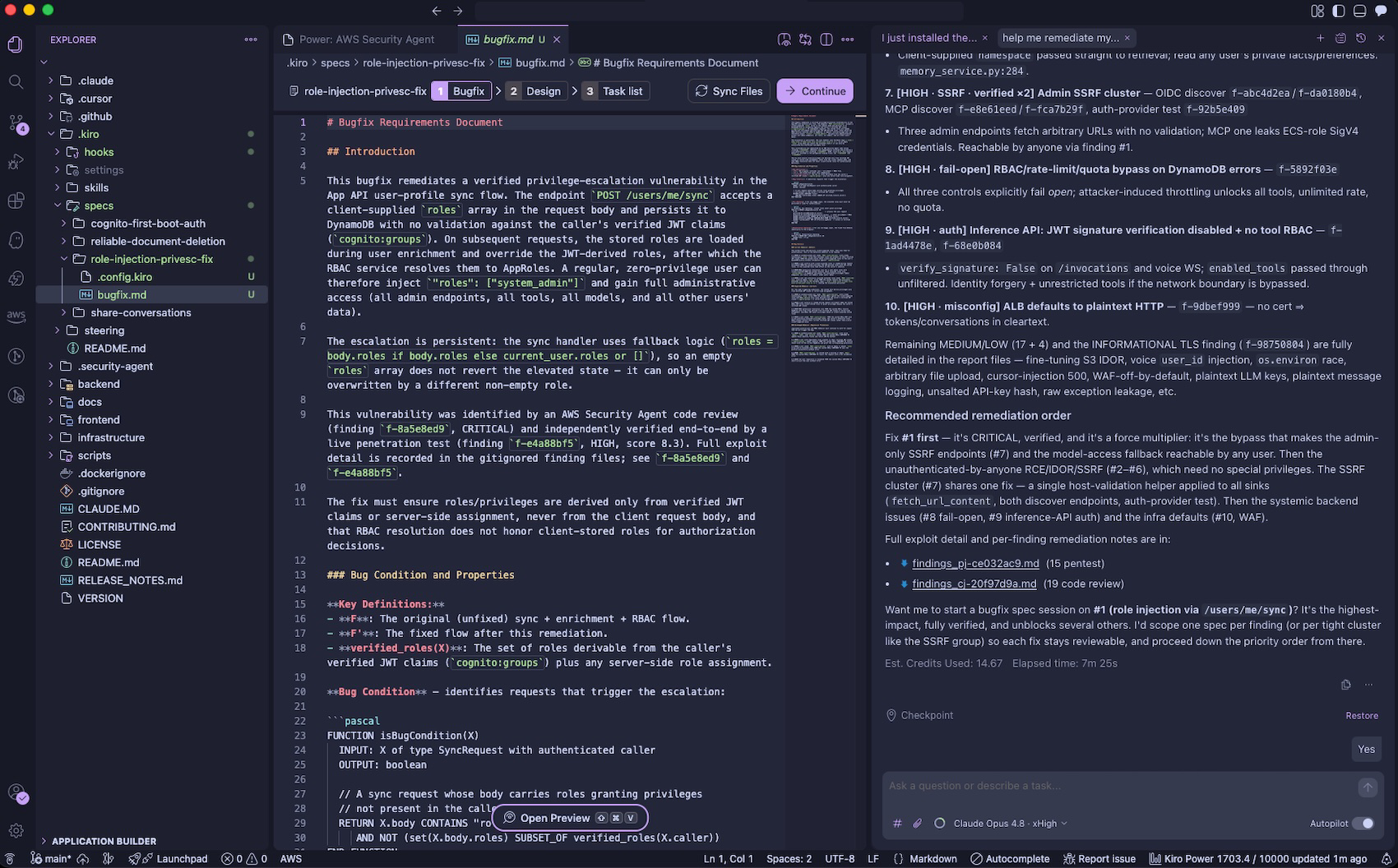Open the Claude Opus 4.8 model dropdown

[1011, 823]
